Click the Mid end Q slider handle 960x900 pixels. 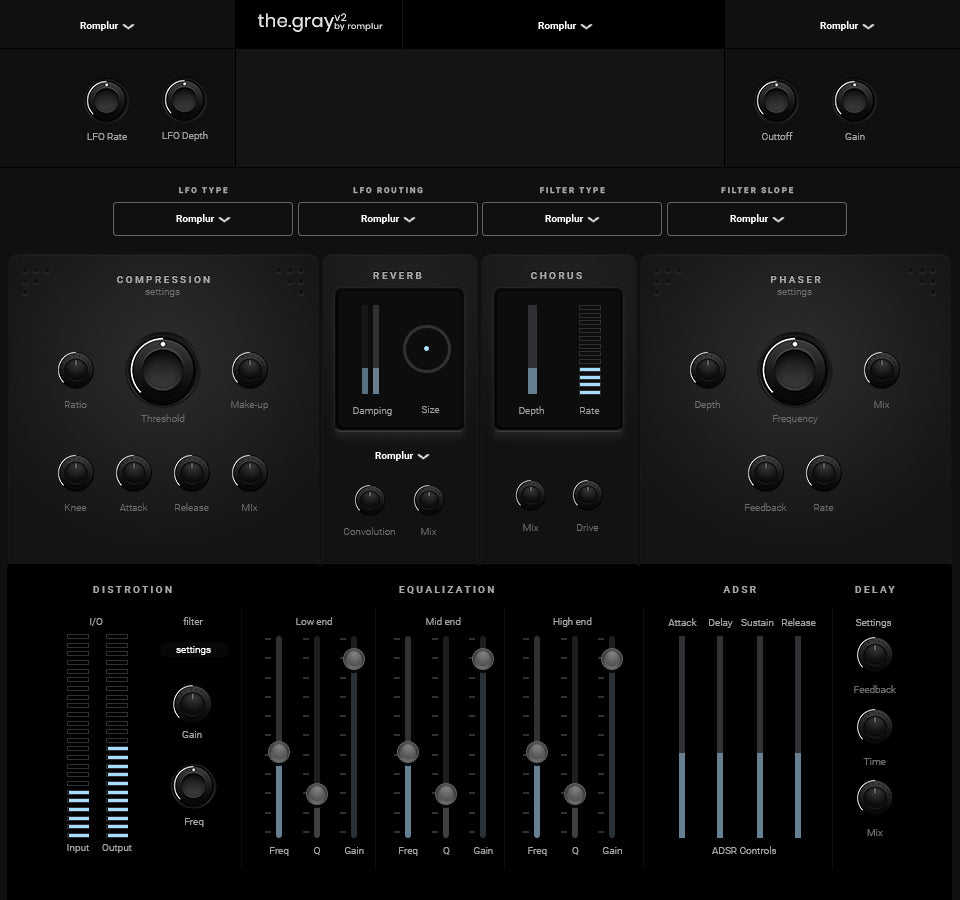pos(446,794)
